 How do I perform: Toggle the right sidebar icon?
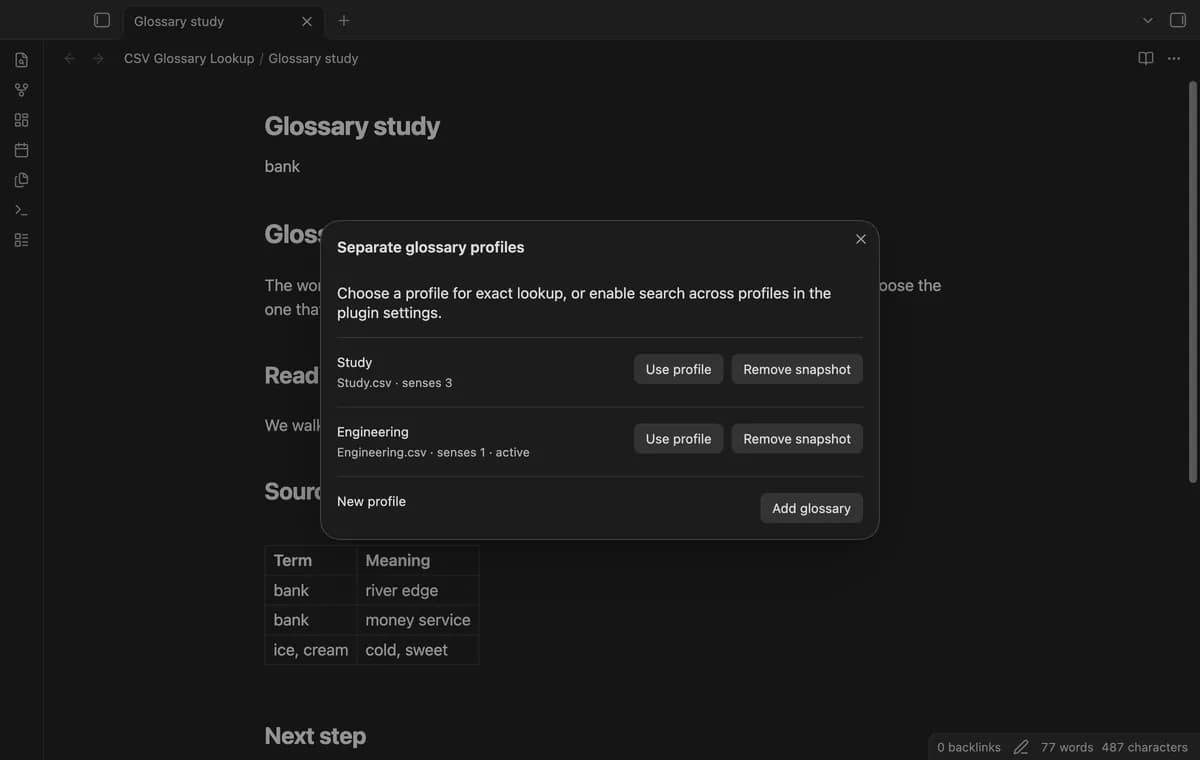(x=1177, y=20)
